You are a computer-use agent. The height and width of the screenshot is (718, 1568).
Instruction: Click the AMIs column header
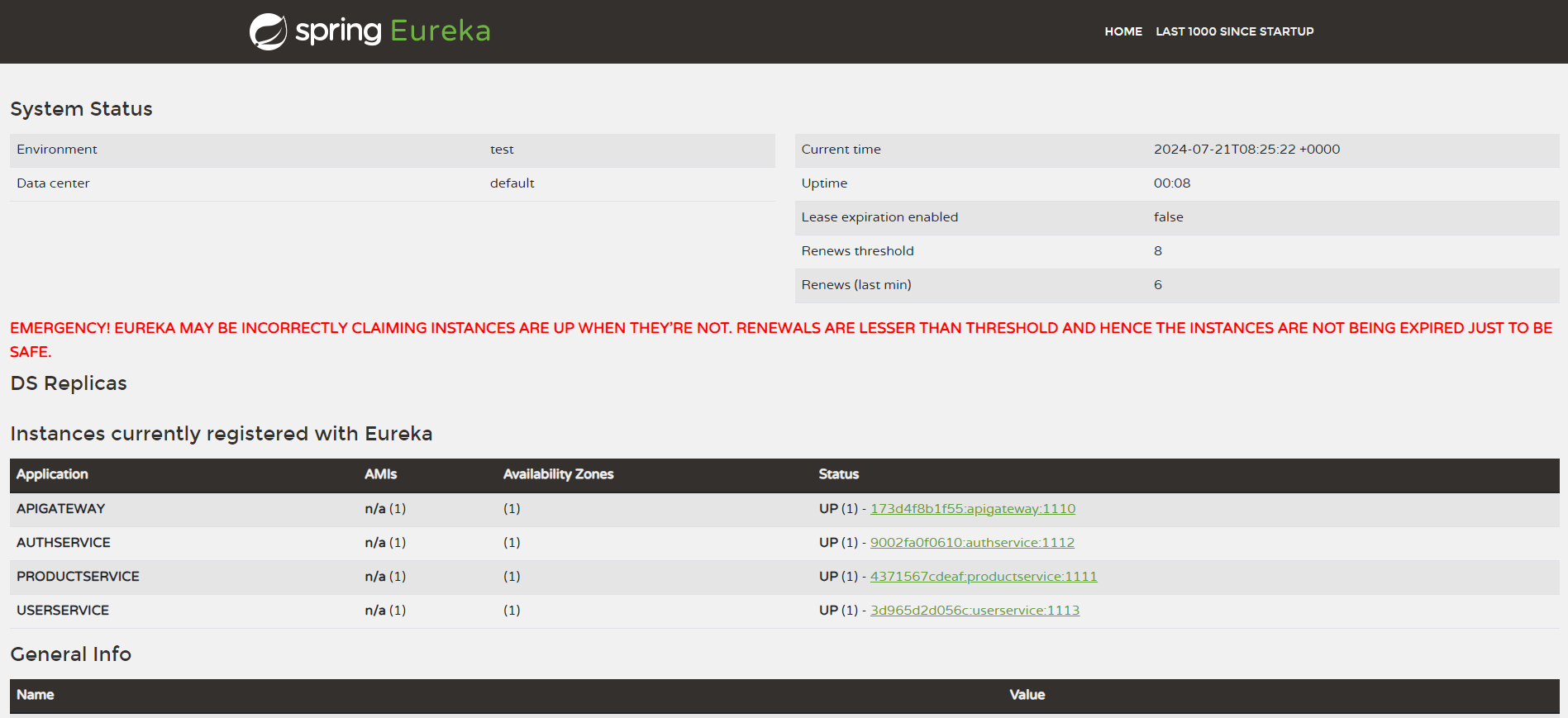381,474
